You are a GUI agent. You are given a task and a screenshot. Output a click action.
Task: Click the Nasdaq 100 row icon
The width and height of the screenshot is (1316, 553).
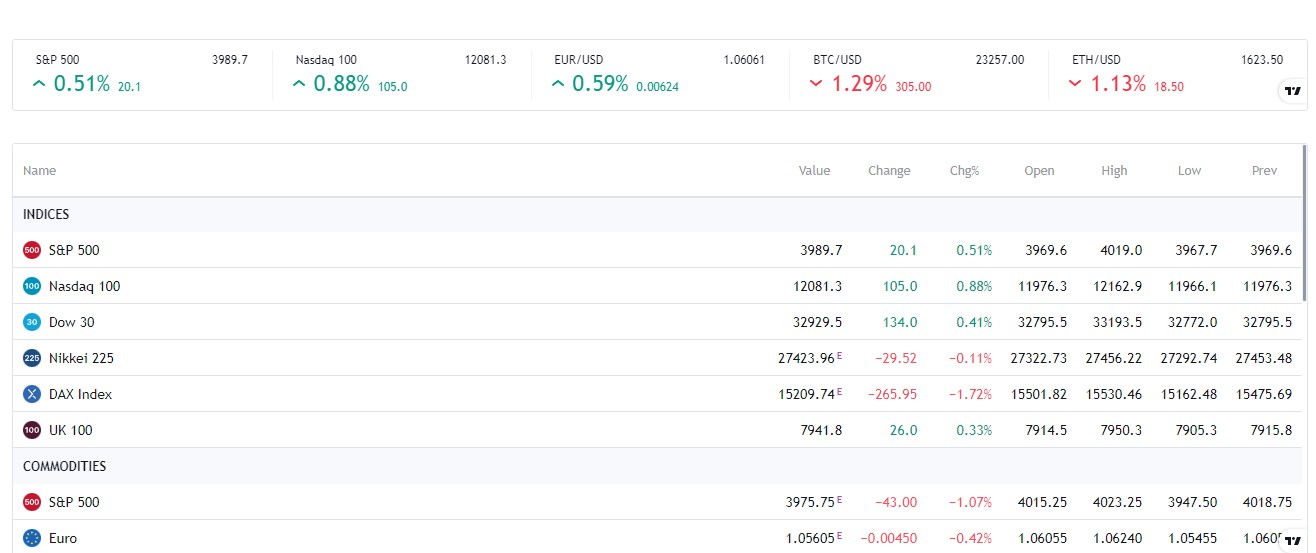tap(32, 286)
